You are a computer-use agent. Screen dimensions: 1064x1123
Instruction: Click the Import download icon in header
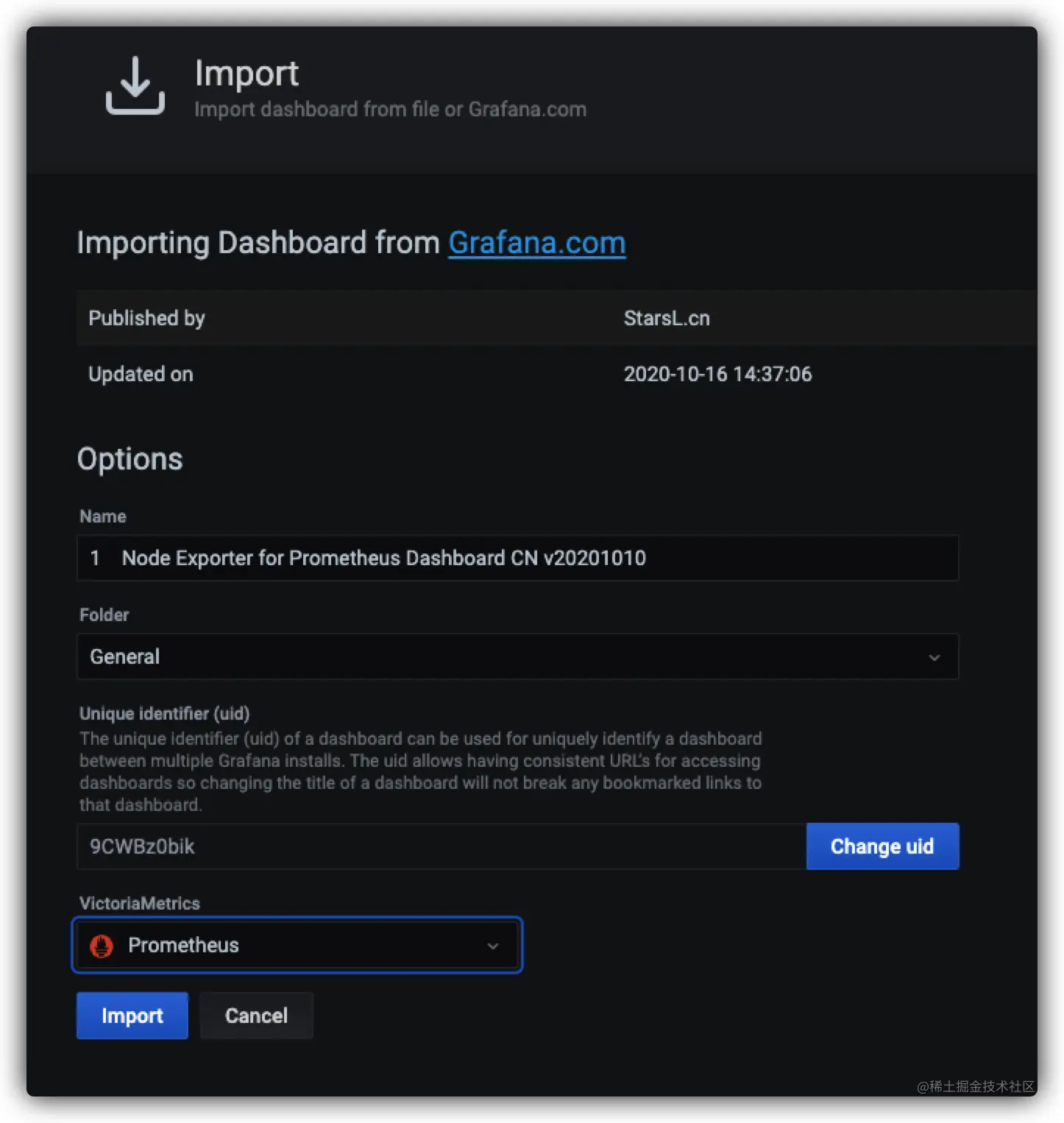135,86
